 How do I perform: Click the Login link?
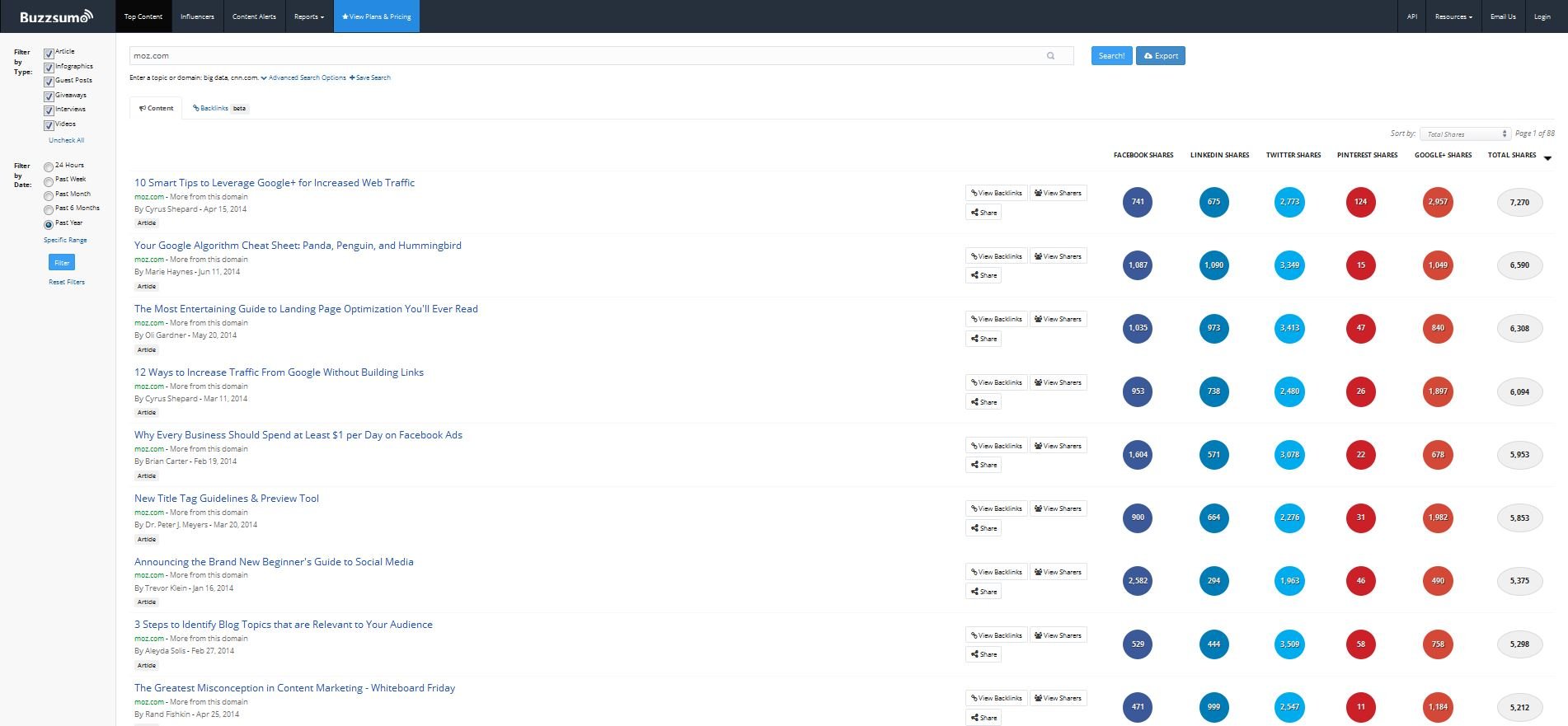click(1542, 16)
